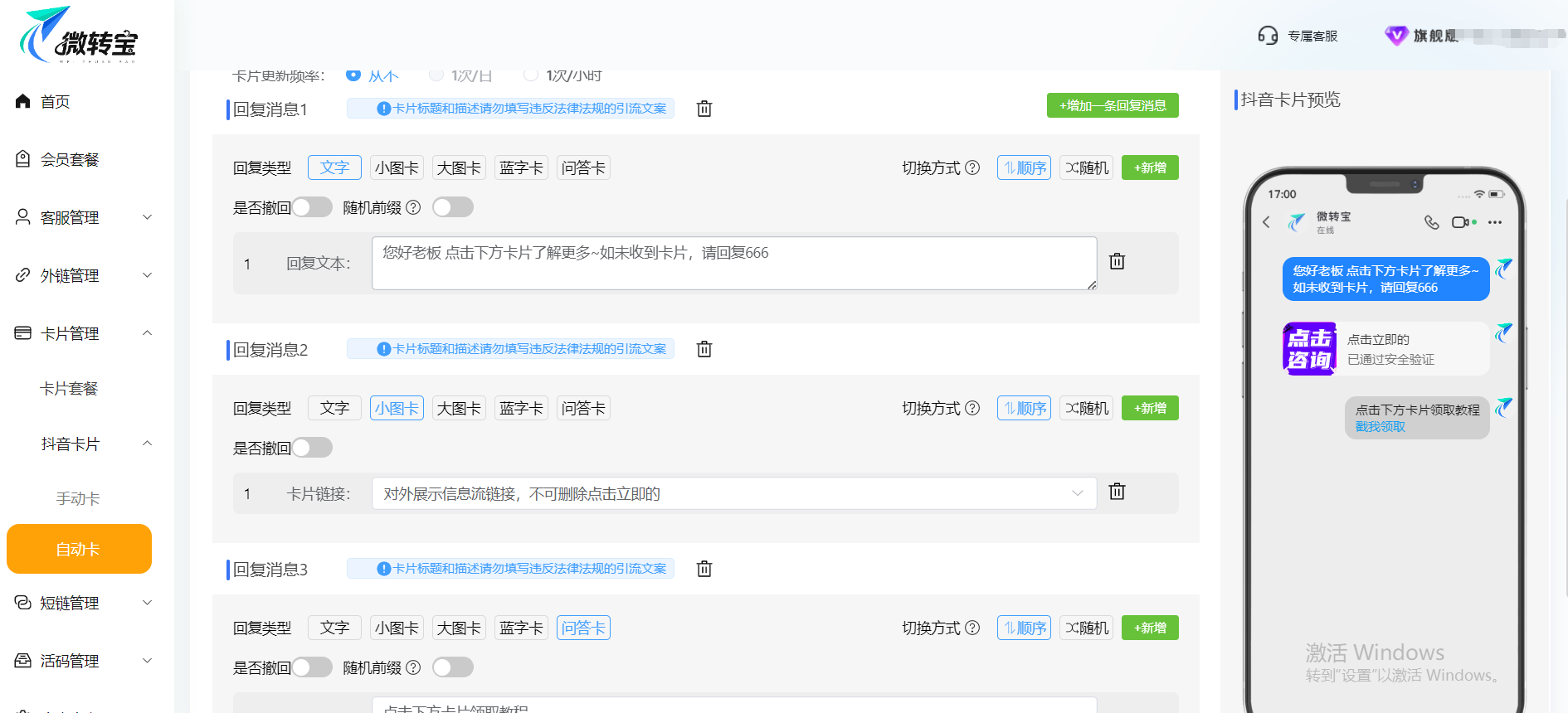Open the 卡片链接 dropdown
The image size is (1568, 713).
pos(733,493)
